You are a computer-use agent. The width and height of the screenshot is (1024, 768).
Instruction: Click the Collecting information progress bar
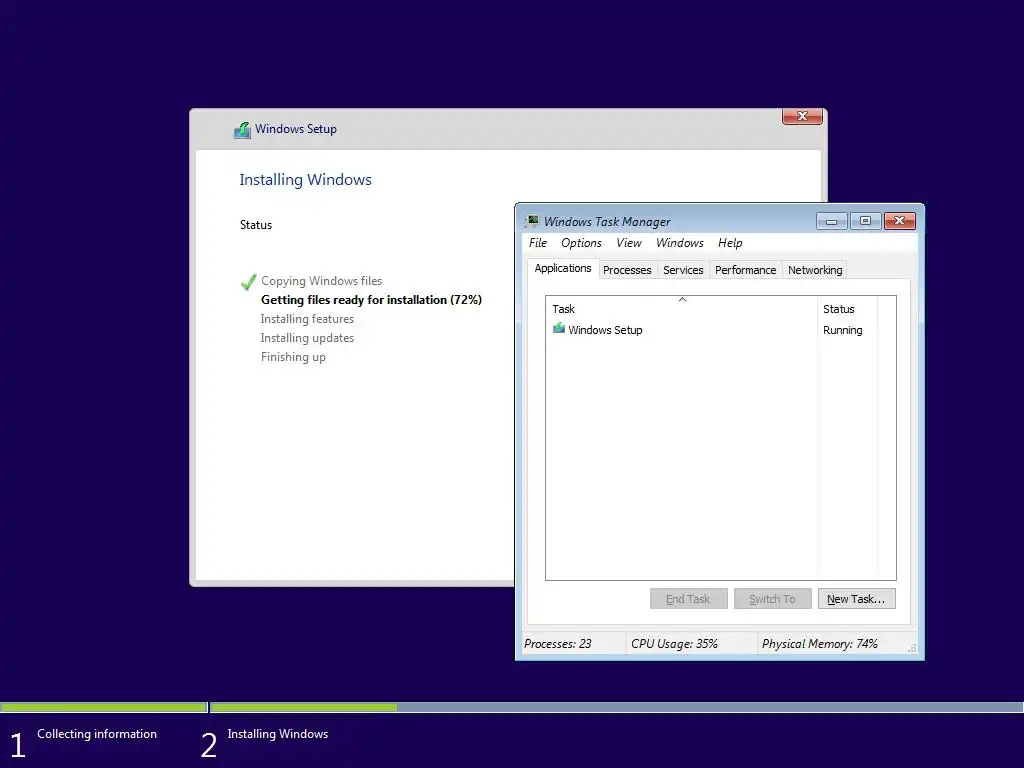pos(103,707)
